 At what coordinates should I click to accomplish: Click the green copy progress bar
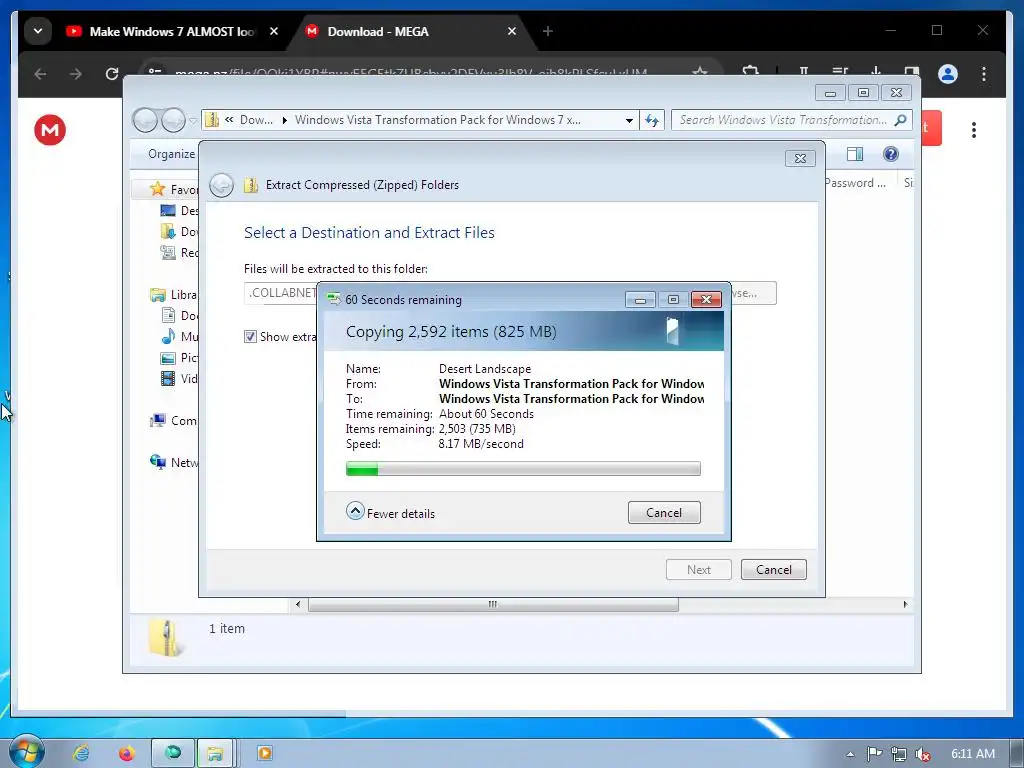coord(523,468)
